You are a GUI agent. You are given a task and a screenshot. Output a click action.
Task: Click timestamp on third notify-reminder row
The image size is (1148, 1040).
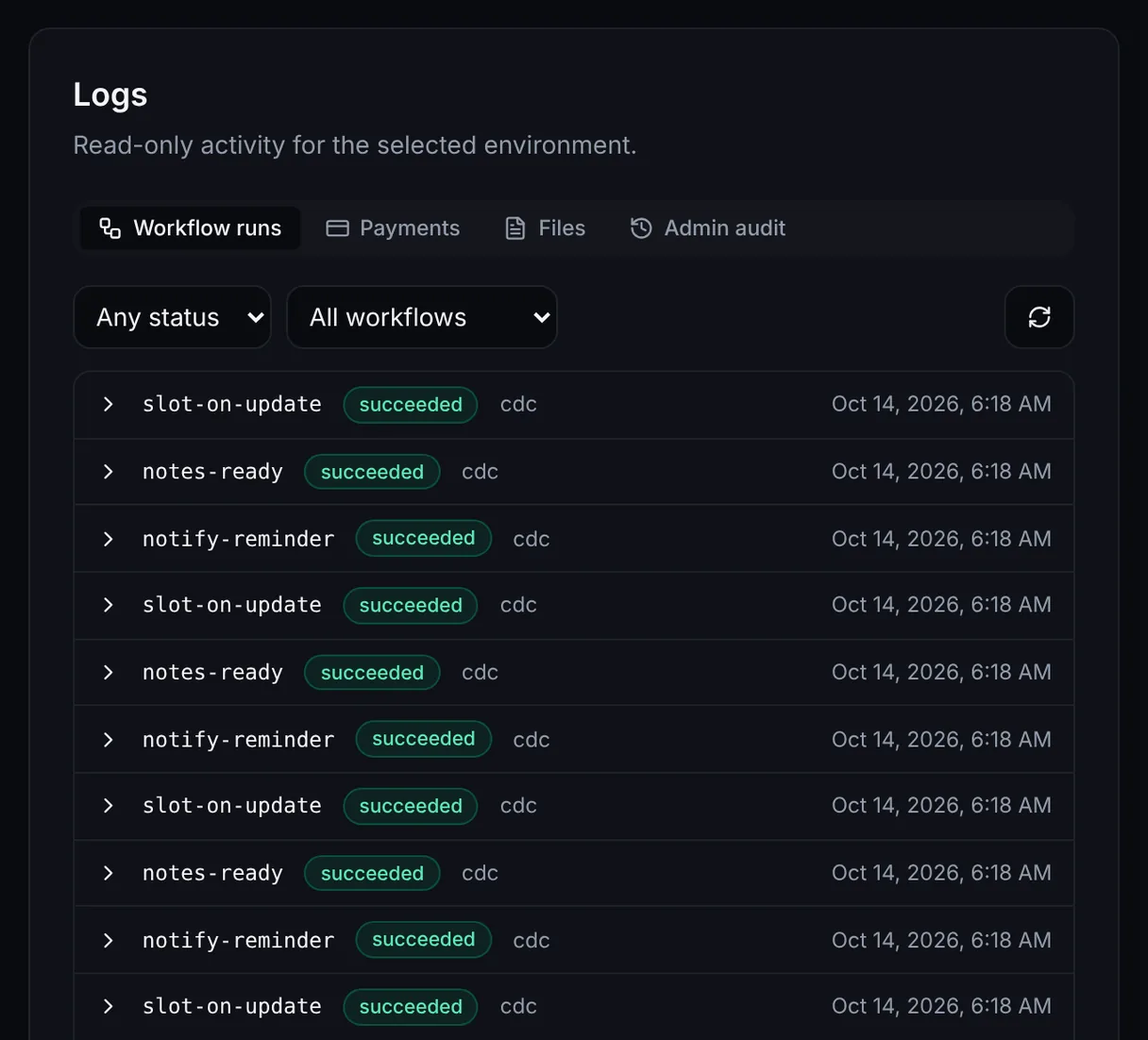tap(941, 940)
